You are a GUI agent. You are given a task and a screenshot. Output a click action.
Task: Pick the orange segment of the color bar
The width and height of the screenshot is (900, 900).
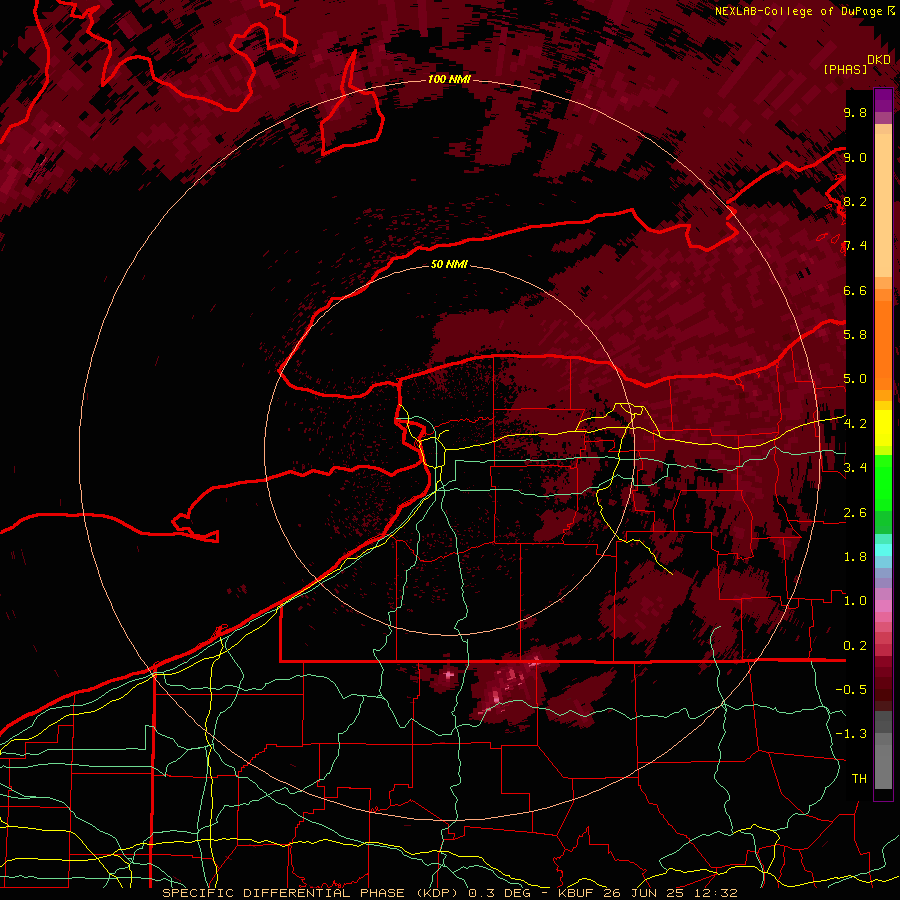883,344
